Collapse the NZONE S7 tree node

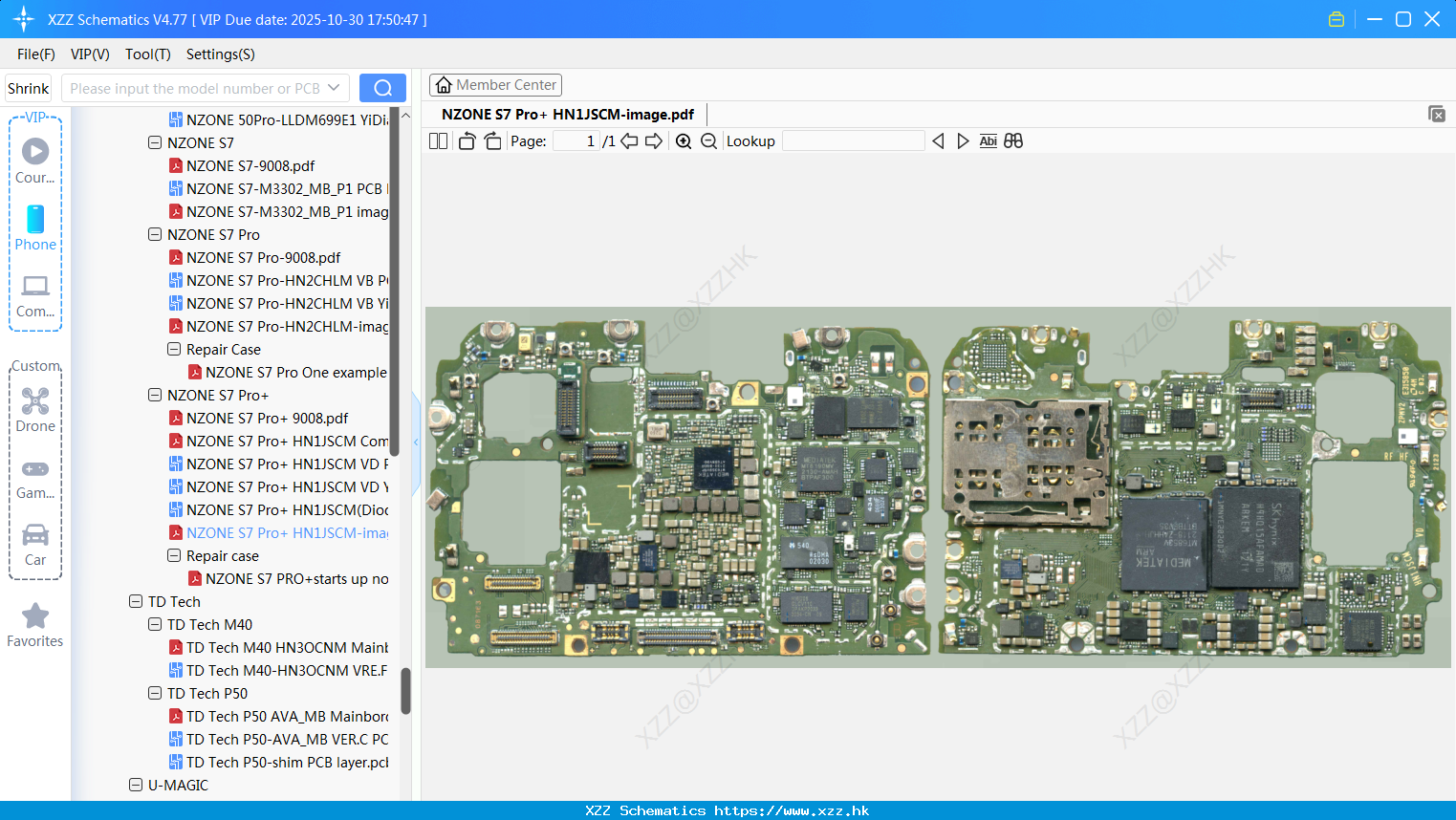[x=155, y=143]
